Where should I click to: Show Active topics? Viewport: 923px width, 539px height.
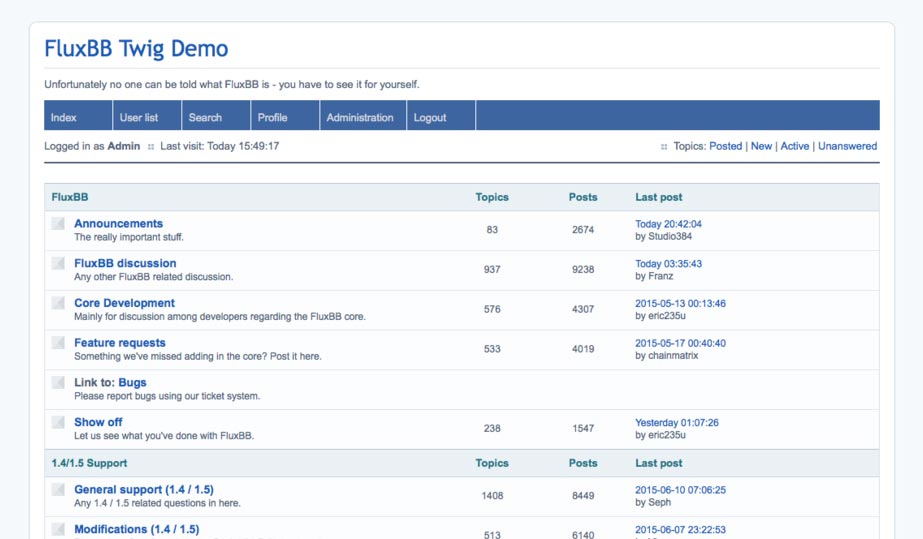pyautogui.click(x=795, y=146)
